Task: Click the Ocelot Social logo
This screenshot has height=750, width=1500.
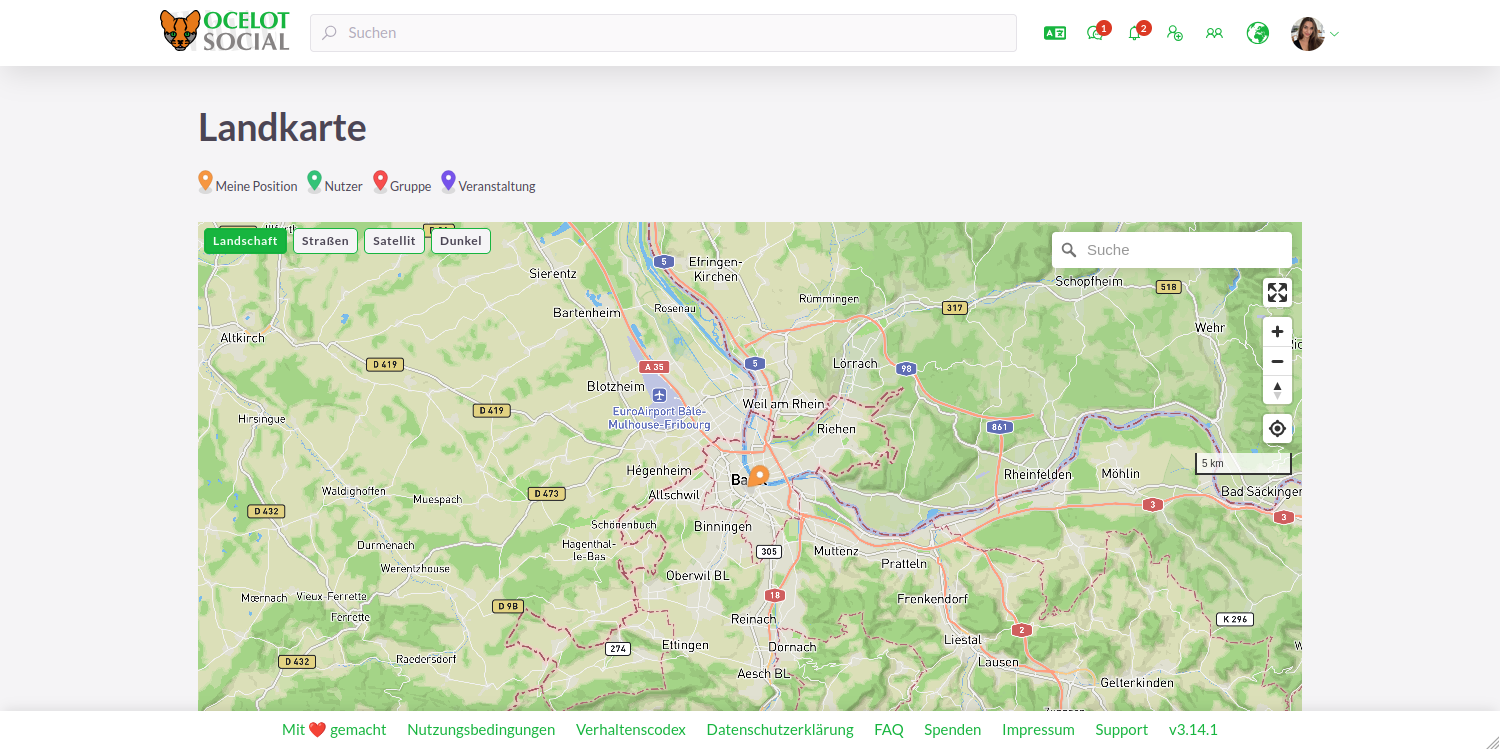Action: [x=224, y=32]
